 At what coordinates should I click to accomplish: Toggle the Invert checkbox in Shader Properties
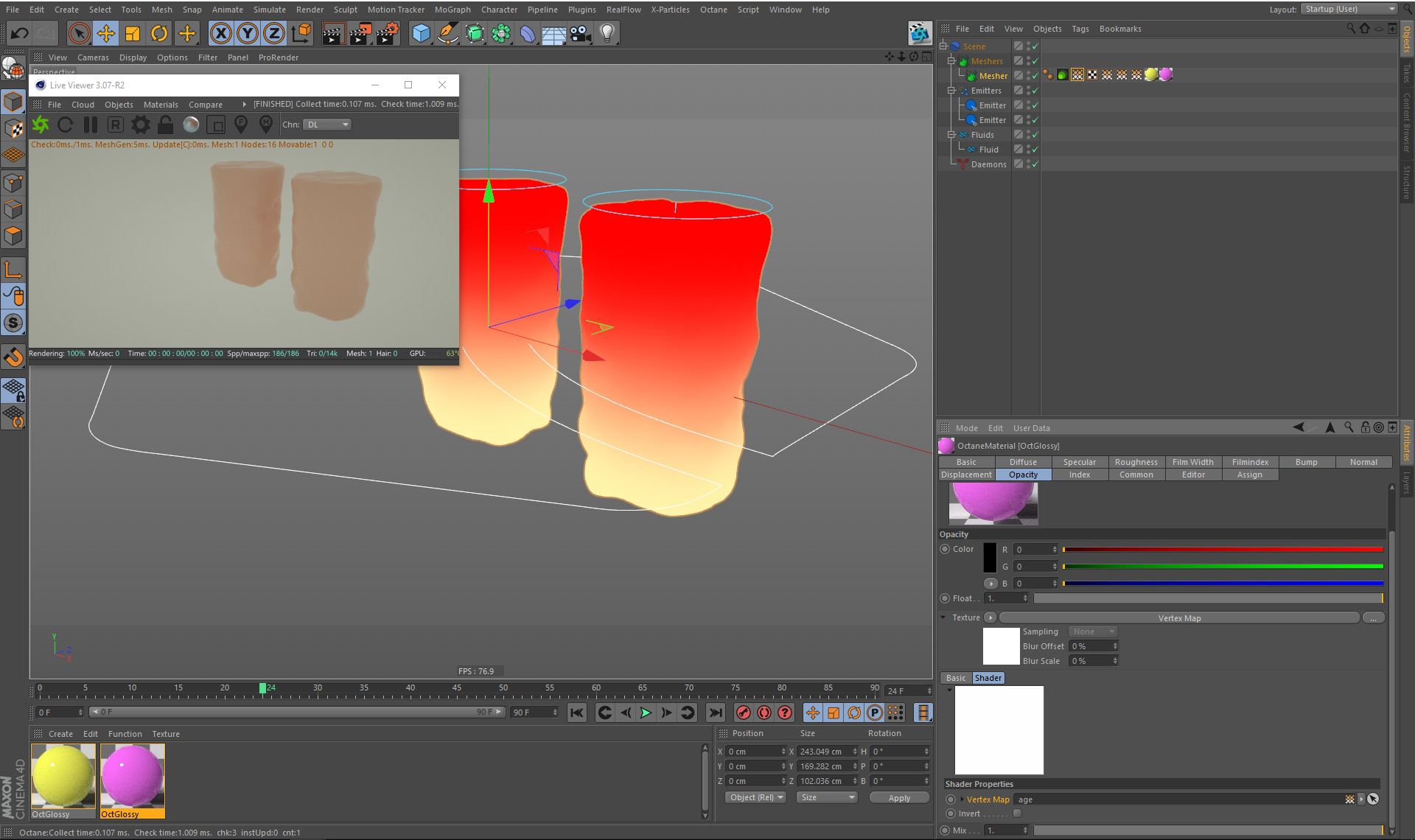[x=1017, y=813]
